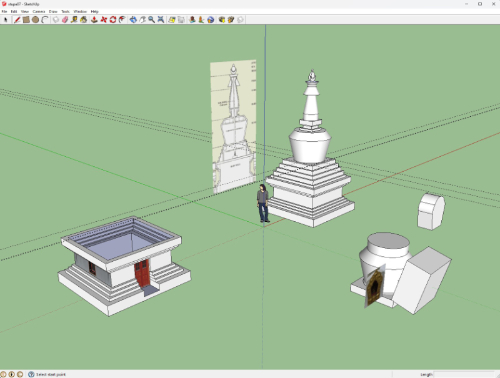Select the red Move arrows tool
Screen dimensions: 500x378
pos(104,20)
